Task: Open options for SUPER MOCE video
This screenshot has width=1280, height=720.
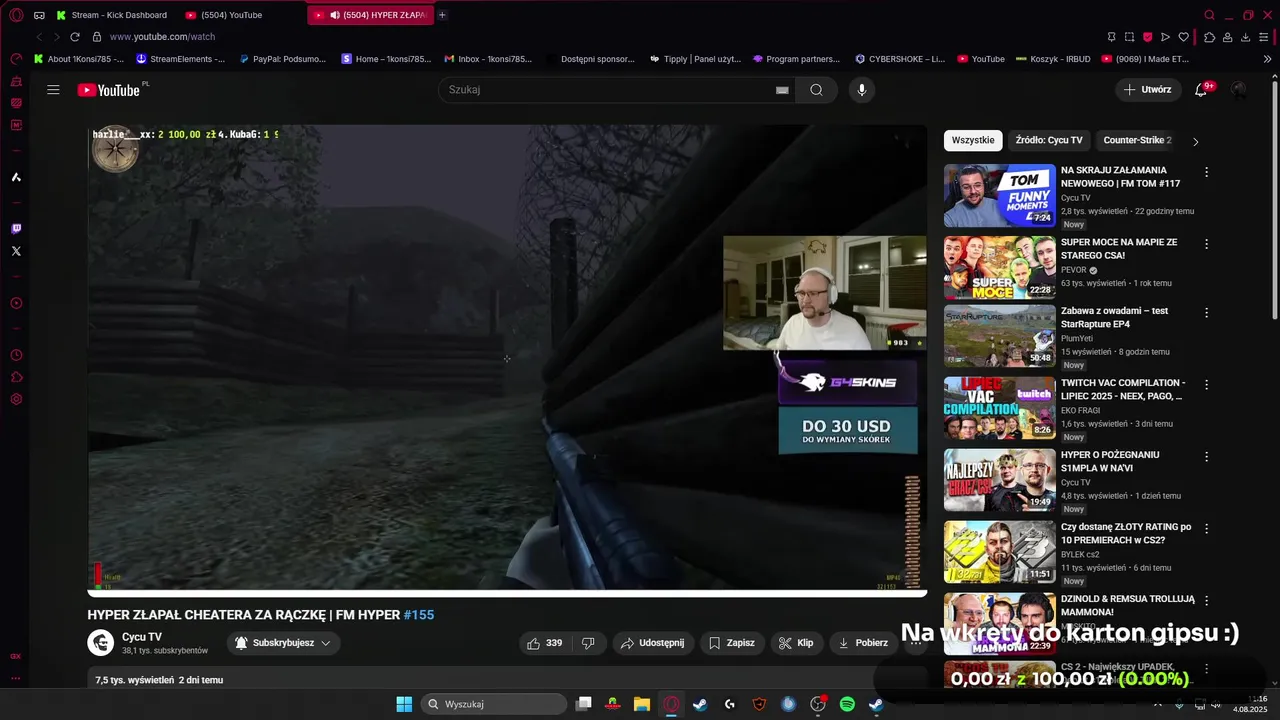Action: click(1206, 244)
